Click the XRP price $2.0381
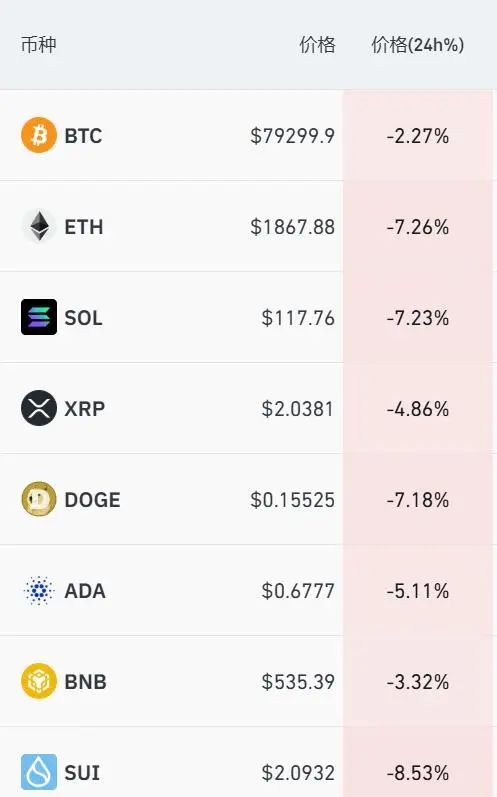The height and width of the screenshot is (797, 497). pyautogui.click(x=298, y=409)
